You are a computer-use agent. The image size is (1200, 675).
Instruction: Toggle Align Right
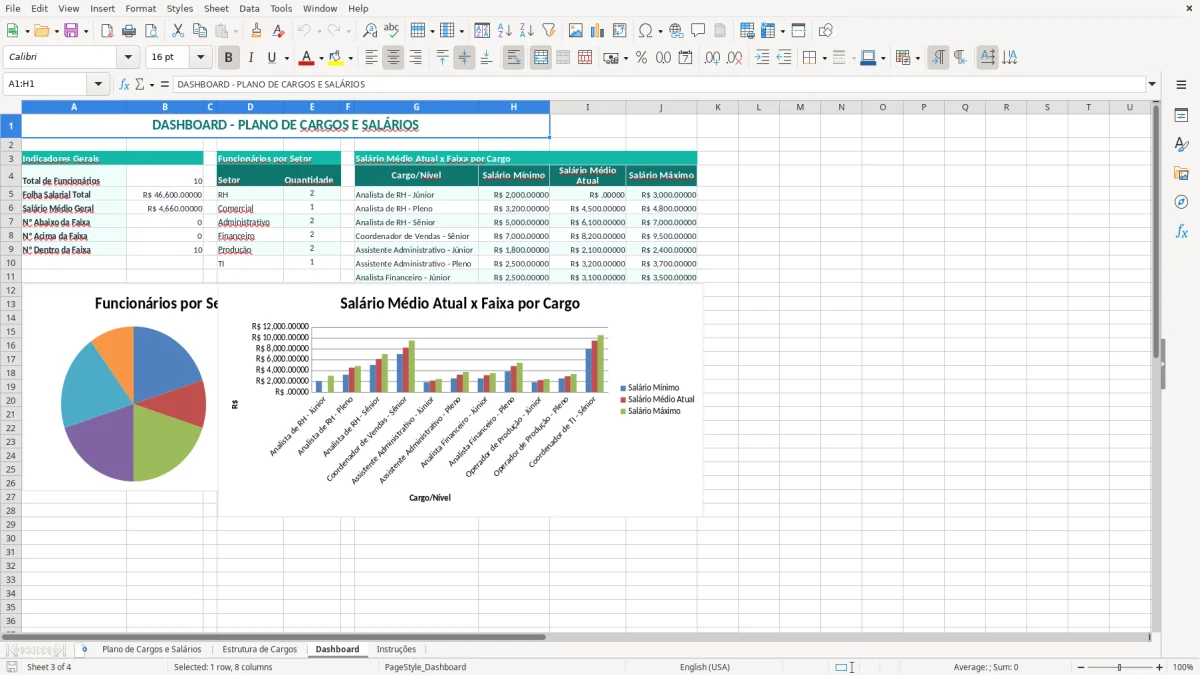415,58
